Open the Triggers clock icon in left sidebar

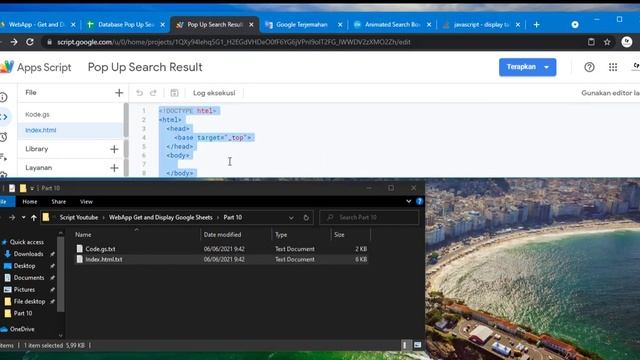[4, 137]
